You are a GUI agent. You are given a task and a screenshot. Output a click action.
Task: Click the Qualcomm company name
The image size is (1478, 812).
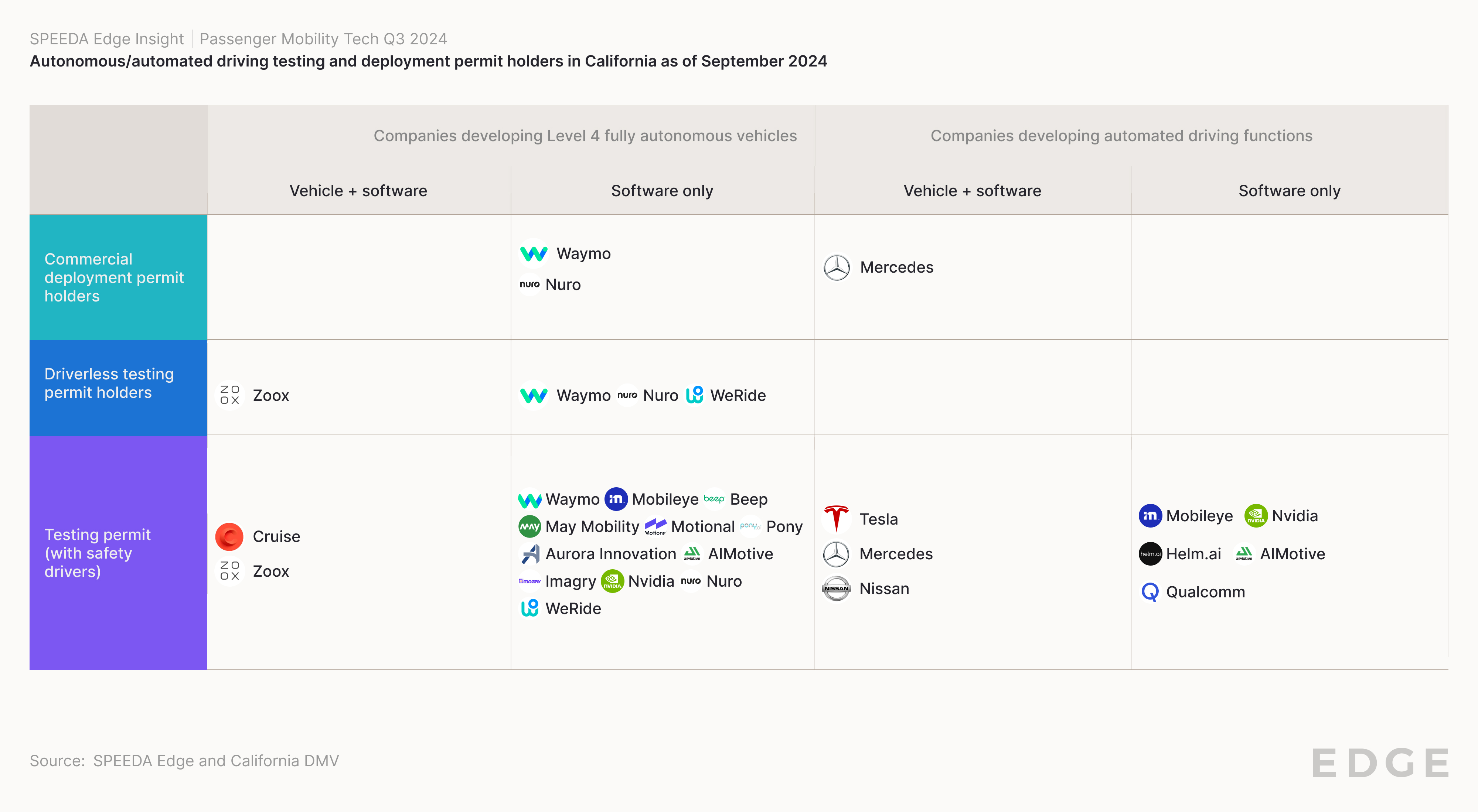(1205, 592)
